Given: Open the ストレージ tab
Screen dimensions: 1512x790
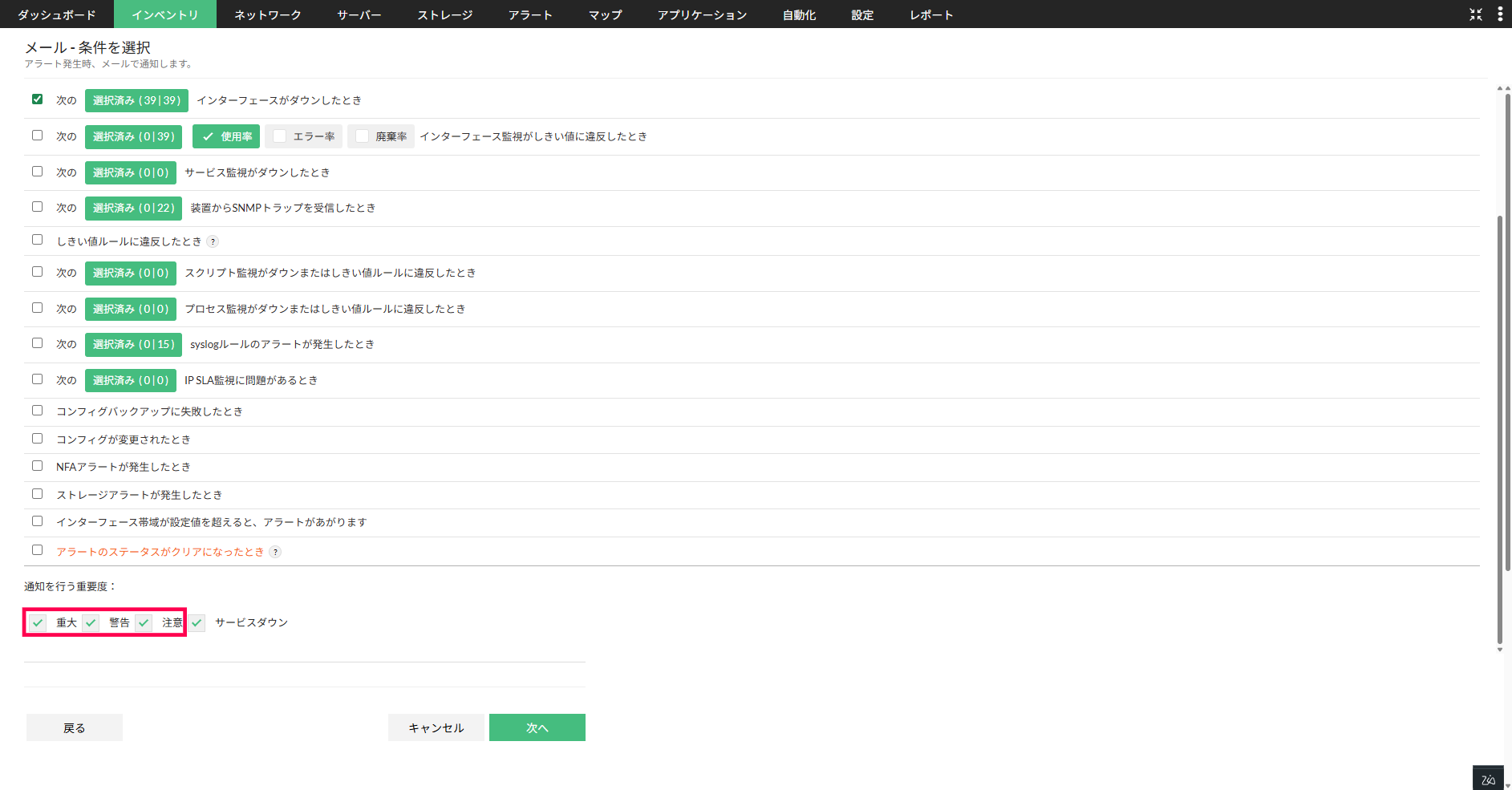Looking at the screenshot, I should click(445, 14).
